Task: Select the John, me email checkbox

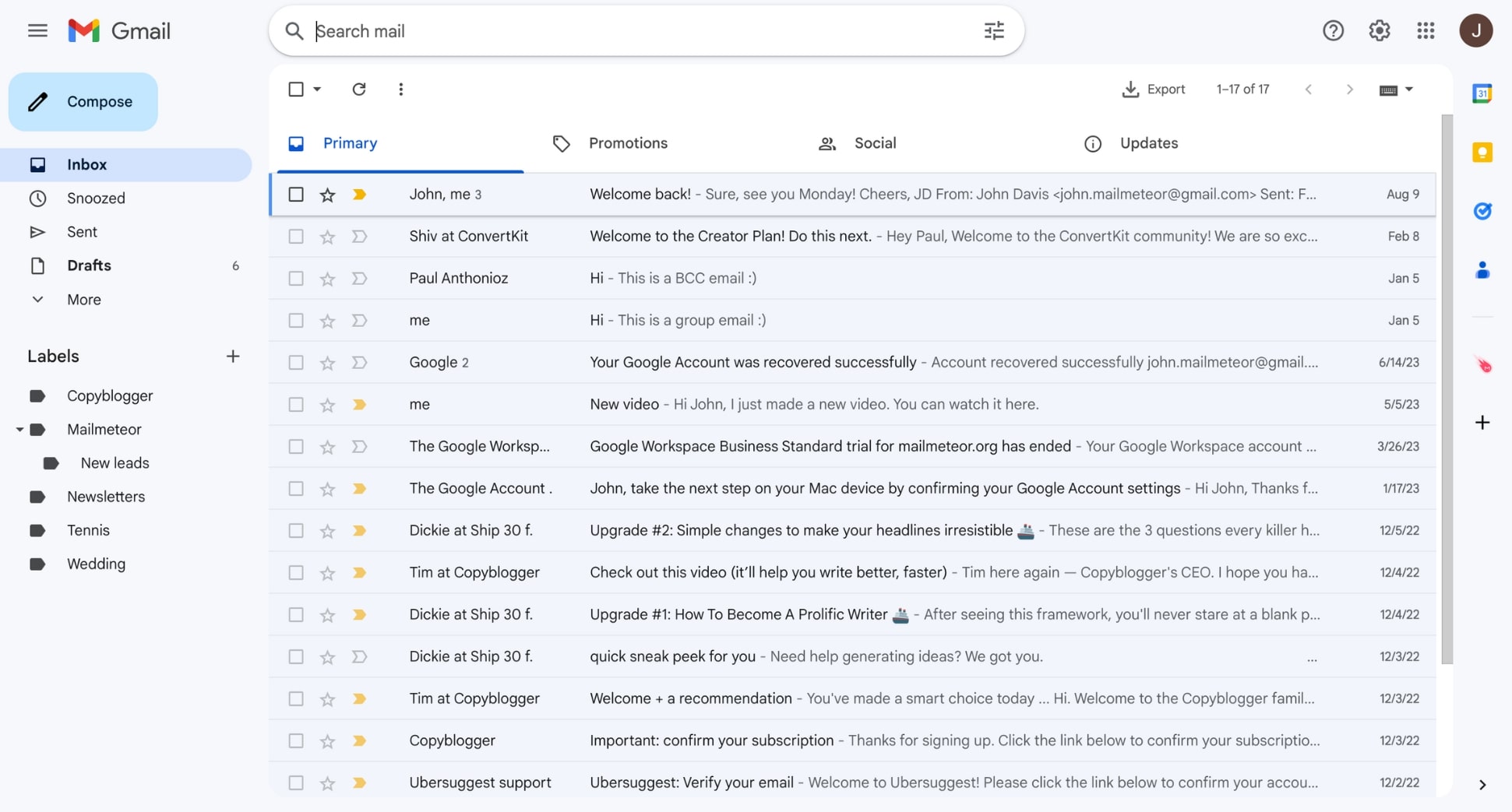Action: pos(295,194)
